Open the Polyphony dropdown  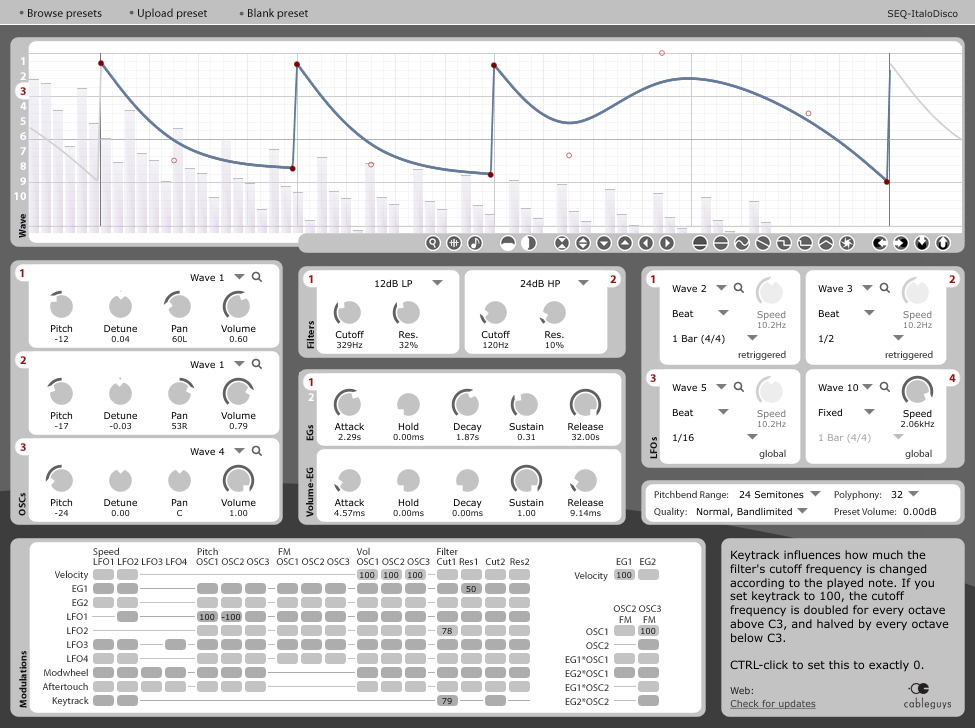click(913, 494)
